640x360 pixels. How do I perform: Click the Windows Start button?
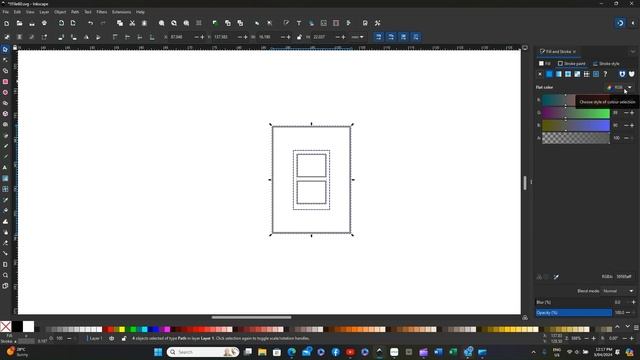click(x=158, y=352)
